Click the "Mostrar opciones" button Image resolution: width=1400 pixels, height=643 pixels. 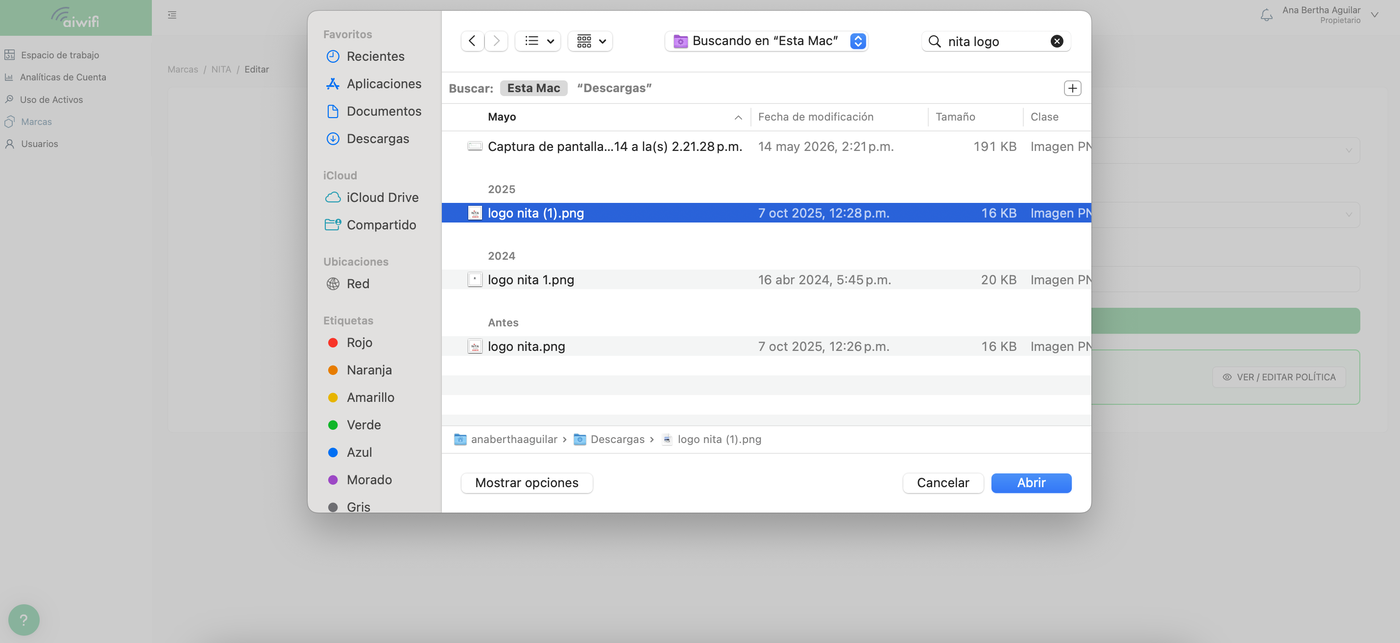pyautogui.click(x=527, y=483)
